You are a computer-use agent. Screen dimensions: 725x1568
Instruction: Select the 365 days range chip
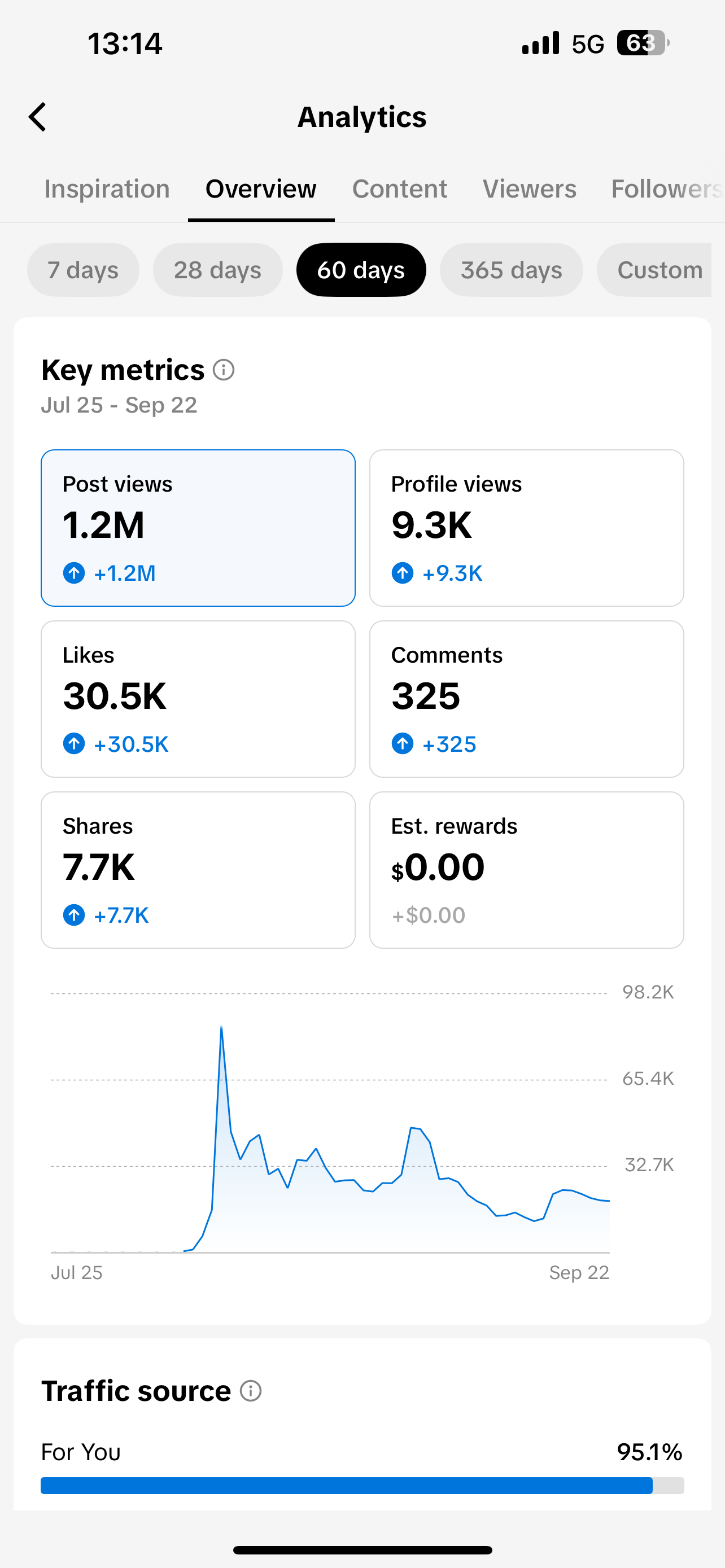pyautogui.click(x=512, y=270)
